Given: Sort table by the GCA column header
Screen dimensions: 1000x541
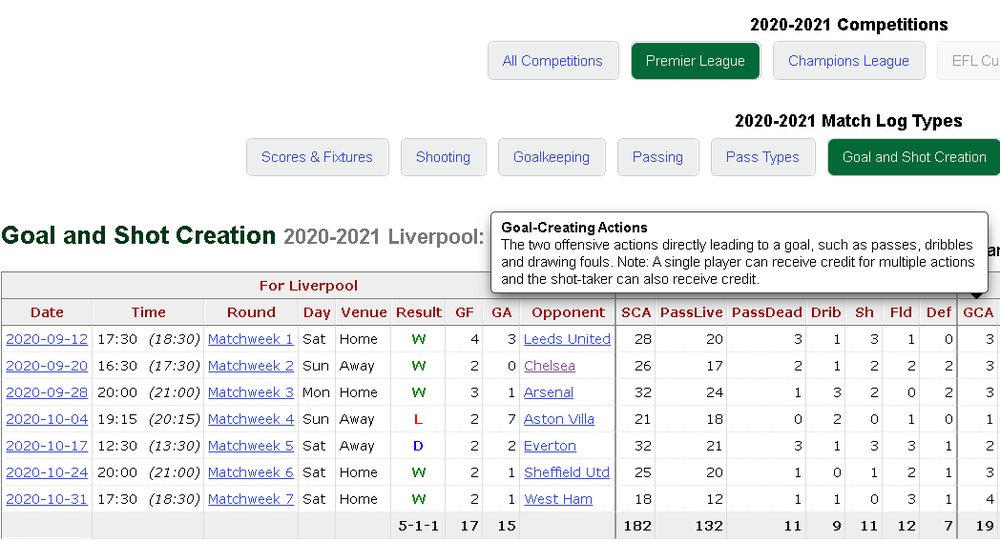Looking at the screenshot, I should (x=978, y=313).
